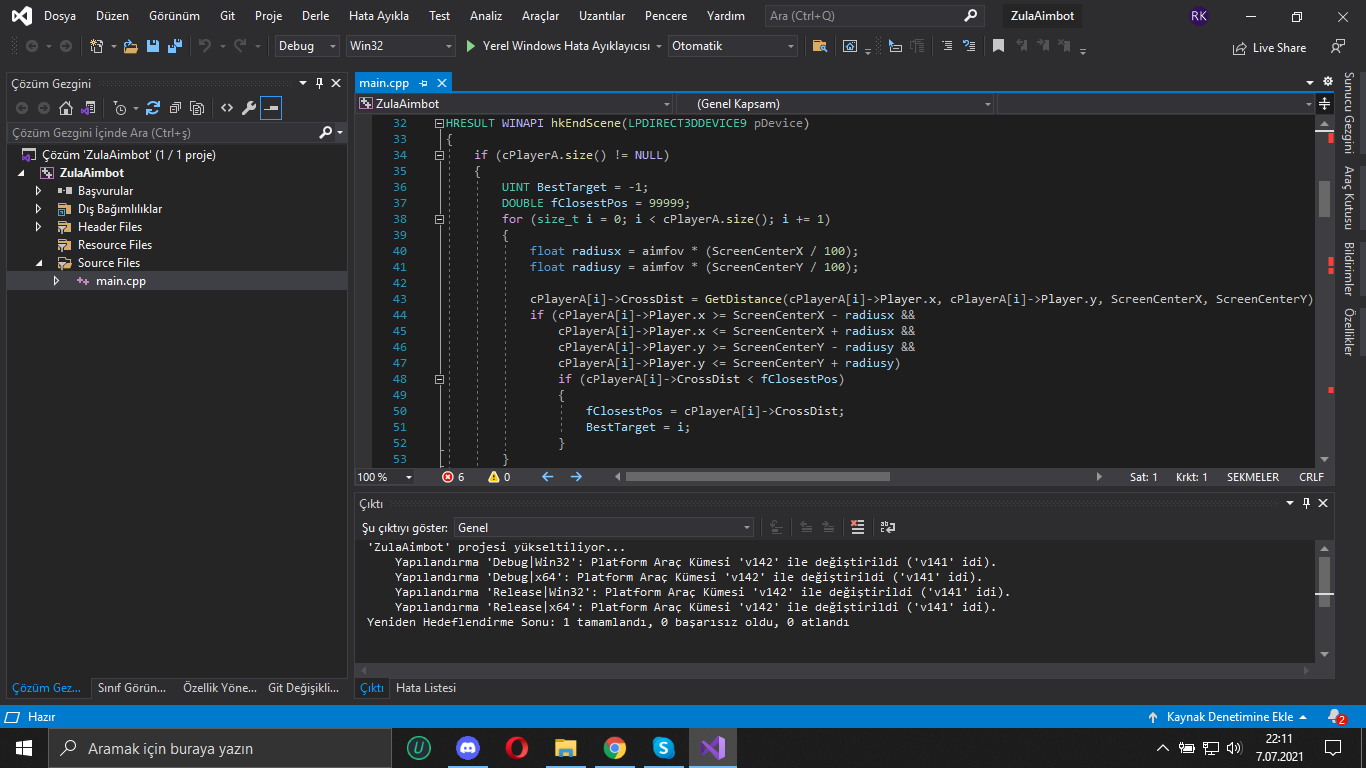Click the Save All icon
Viewport: 1366px width, 768px height.
175,46
